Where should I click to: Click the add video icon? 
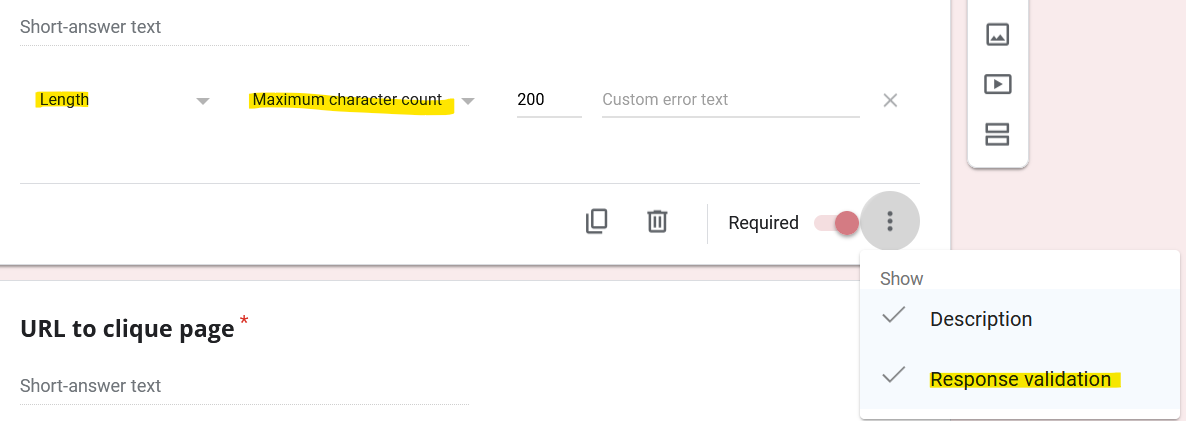pyautogui.click(x=997, y=84)
